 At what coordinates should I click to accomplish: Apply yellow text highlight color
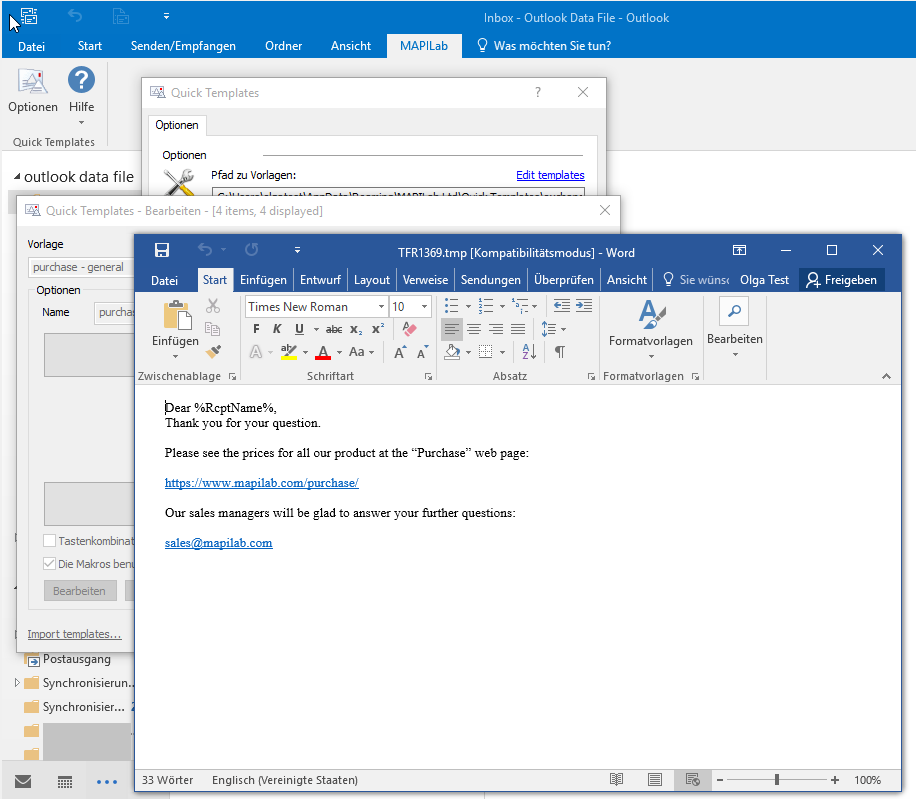point(289,352)
